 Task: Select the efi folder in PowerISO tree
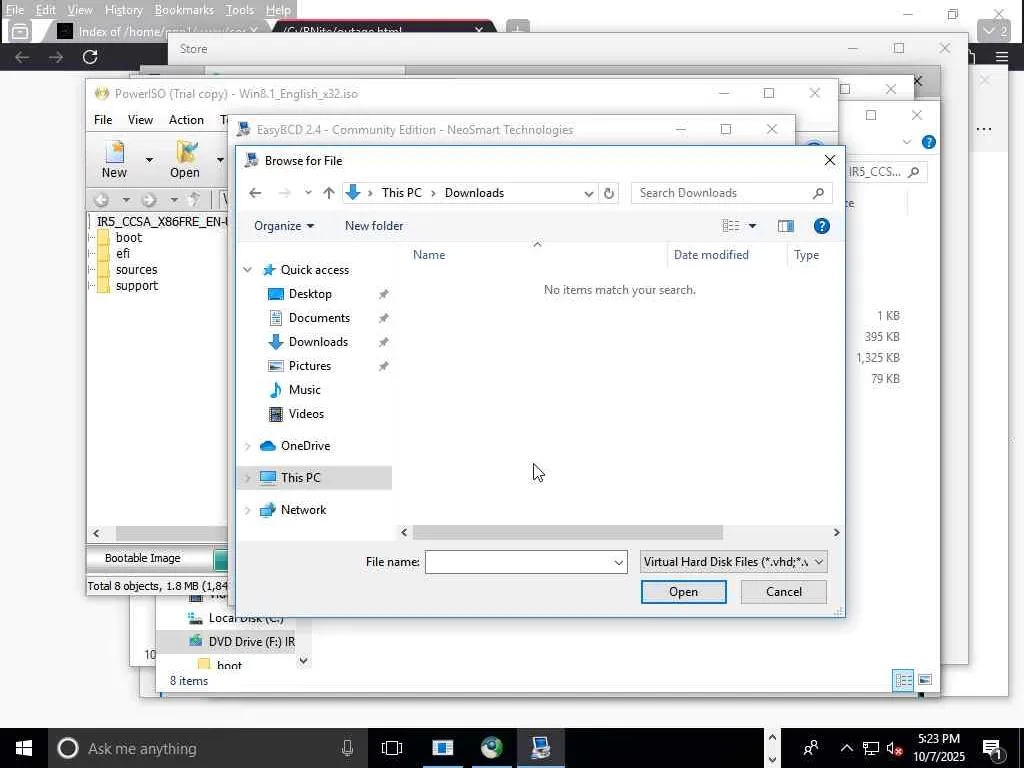[x=123, y=253]
